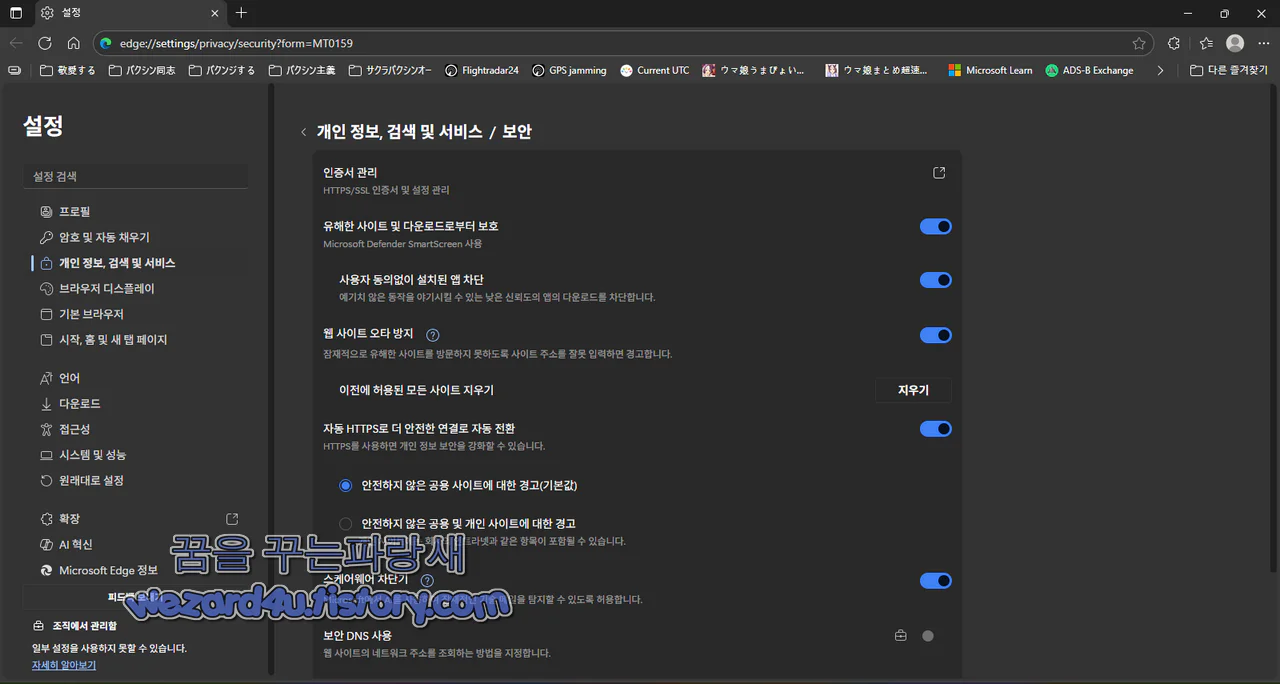Toggle 유해한 사이트 및 다운로드로부터 보호

936,227
